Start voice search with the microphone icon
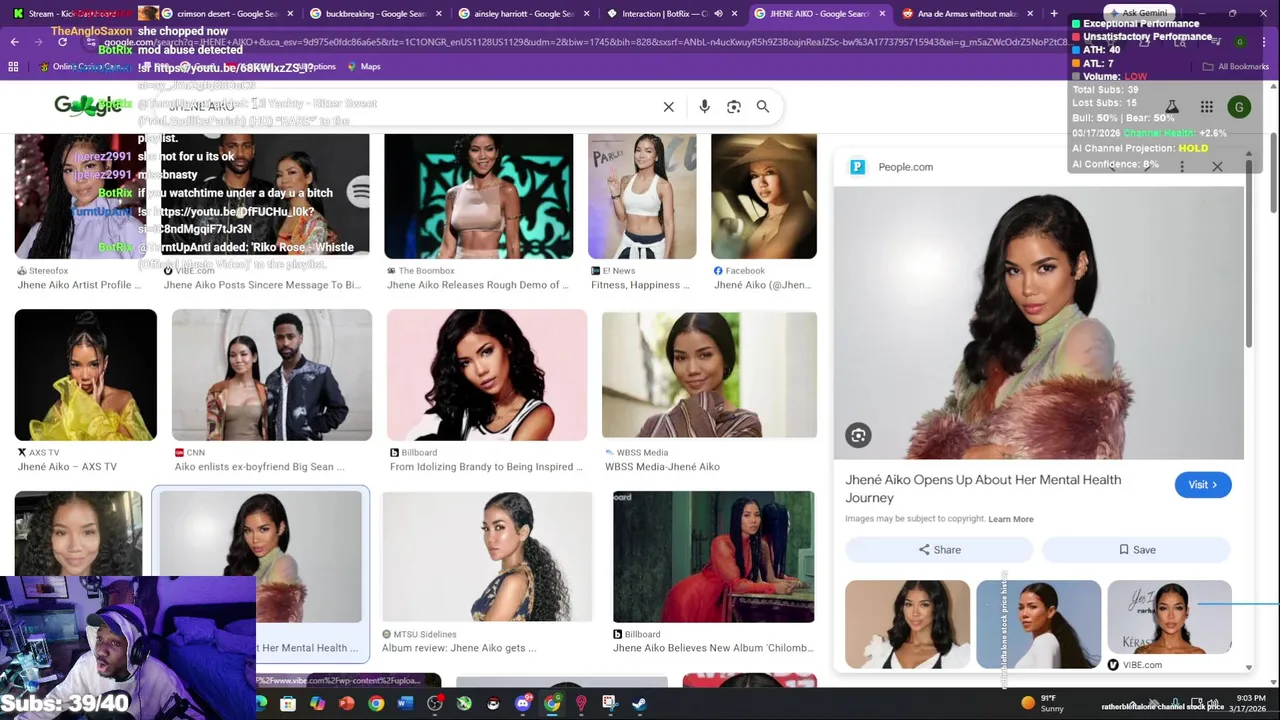1280x720 pixels. (704, 107)
